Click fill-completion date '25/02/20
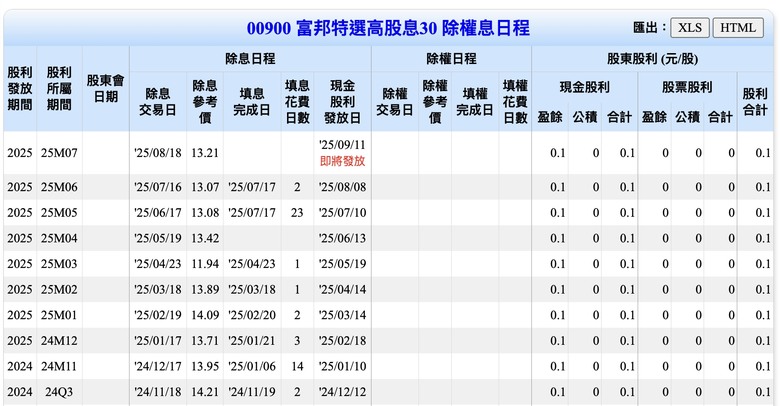Screen dimensions: 780x406 click(x=252, y=315)
